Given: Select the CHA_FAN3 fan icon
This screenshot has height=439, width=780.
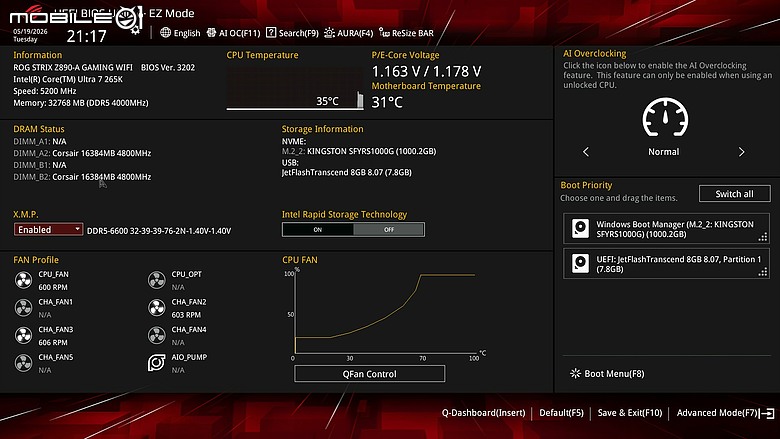Looking at the screenshot, I should click(23, 336).
